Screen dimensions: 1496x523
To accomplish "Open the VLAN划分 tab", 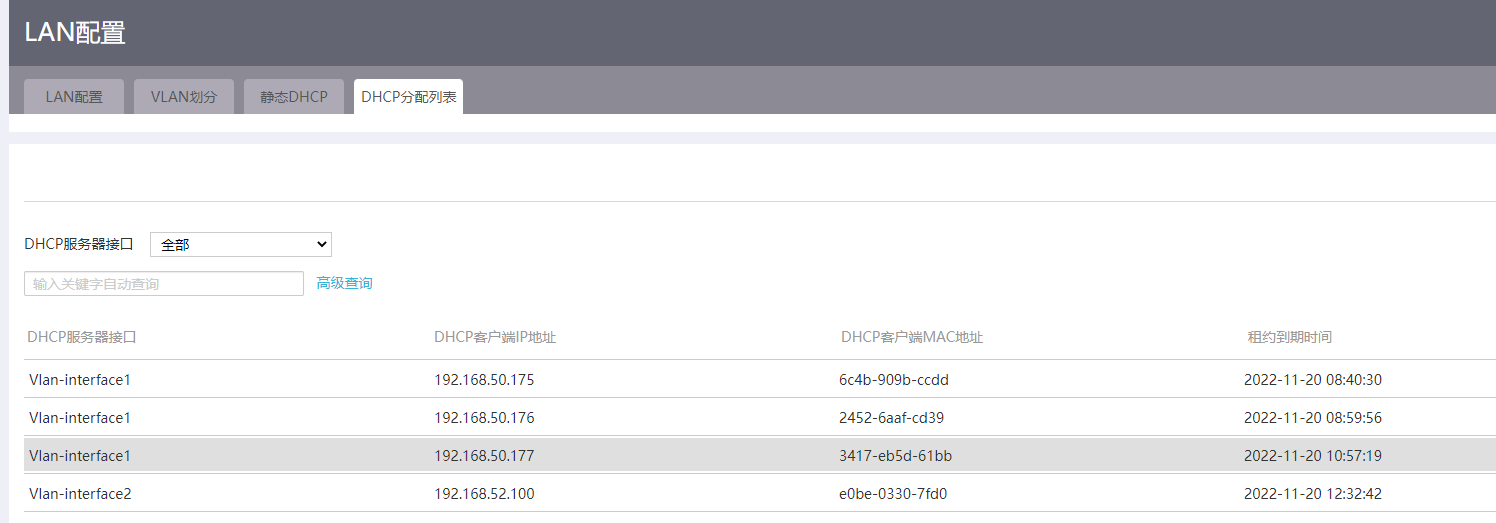I will coord(184,97).
